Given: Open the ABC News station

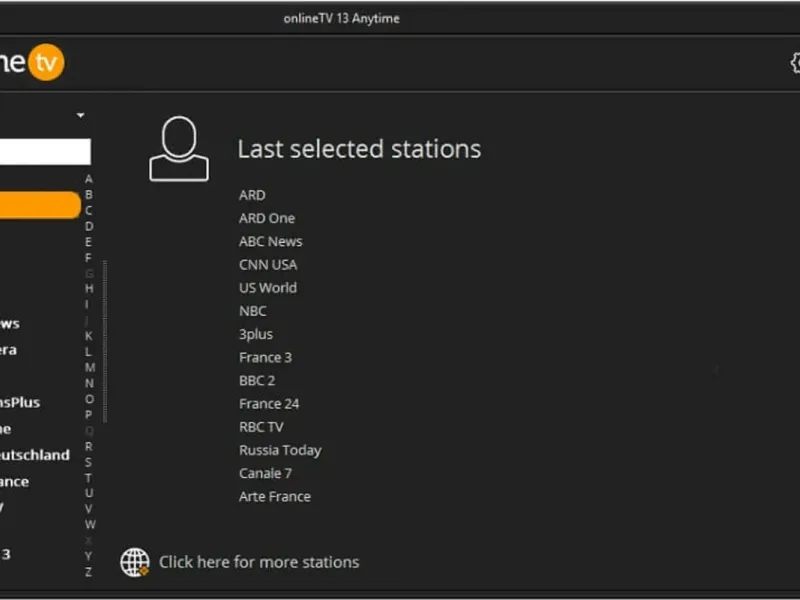Looking at the screenshot, I should tap(270, 241).
